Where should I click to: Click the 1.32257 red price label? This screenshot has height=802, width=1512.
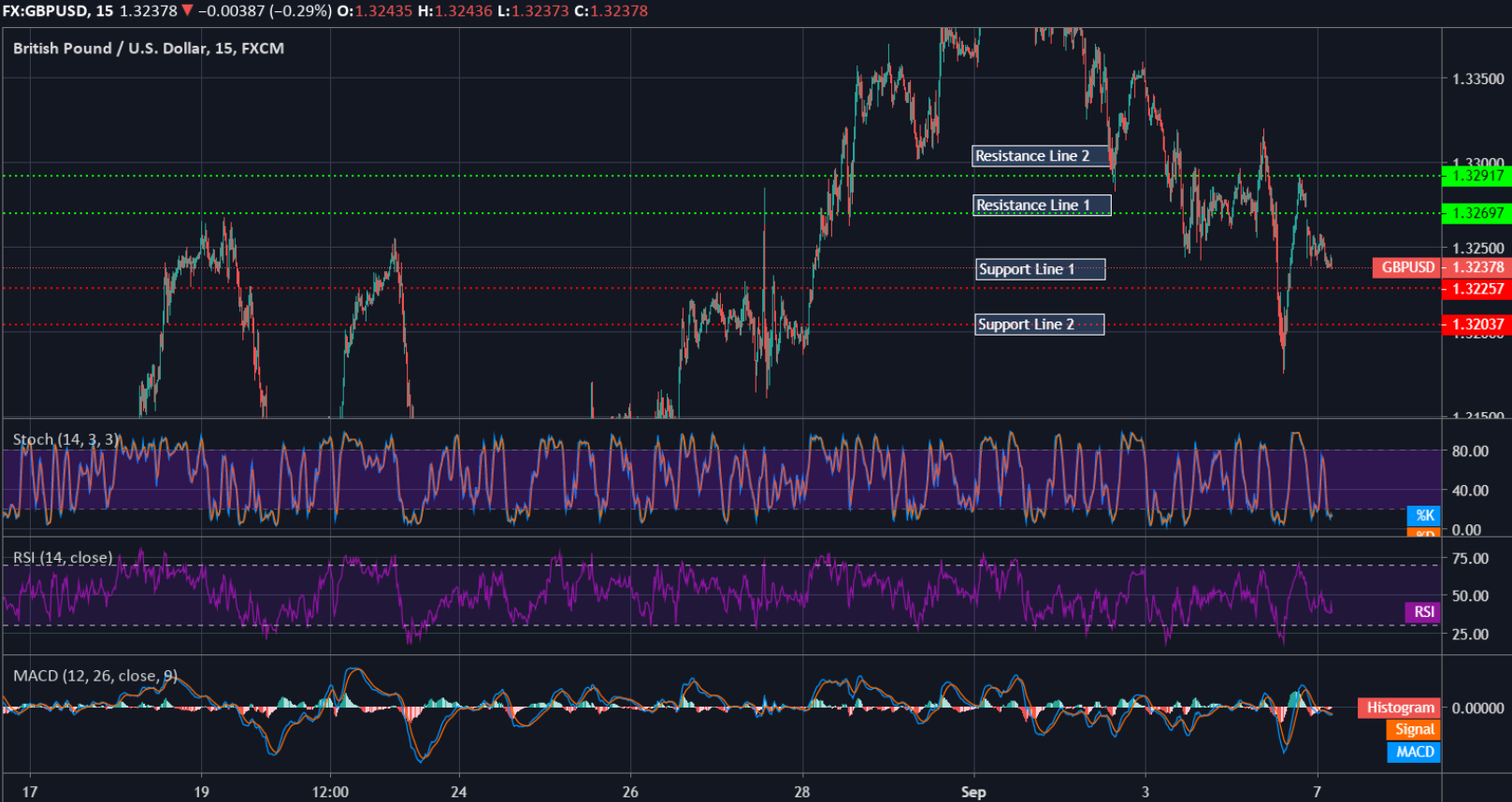click(1477, 289)
